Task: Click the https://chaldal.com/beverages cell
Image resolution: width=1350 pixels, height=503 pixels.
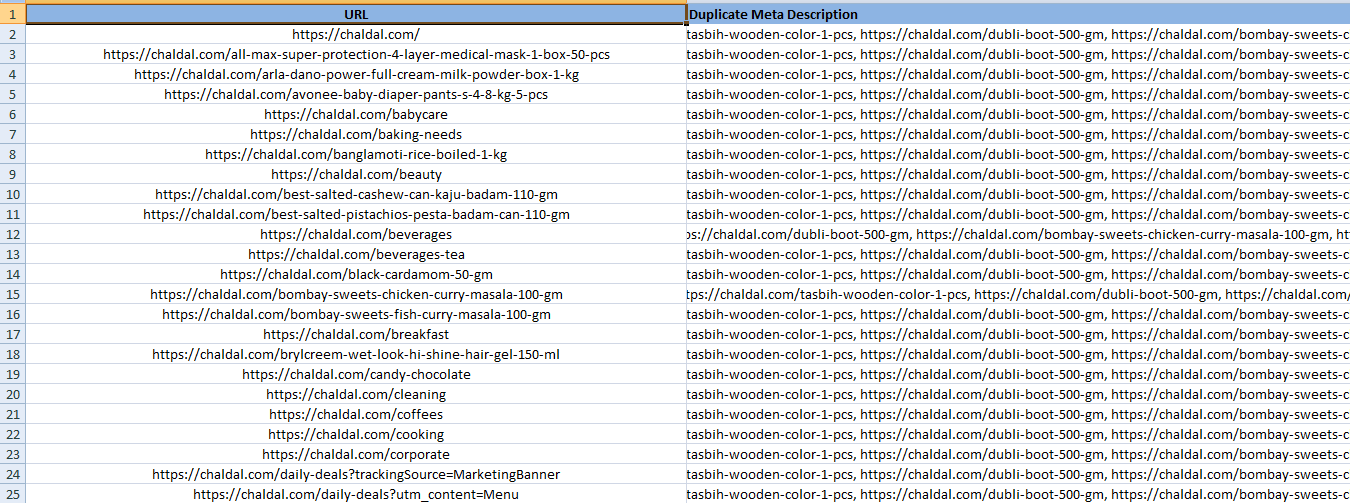Action: 356,234
